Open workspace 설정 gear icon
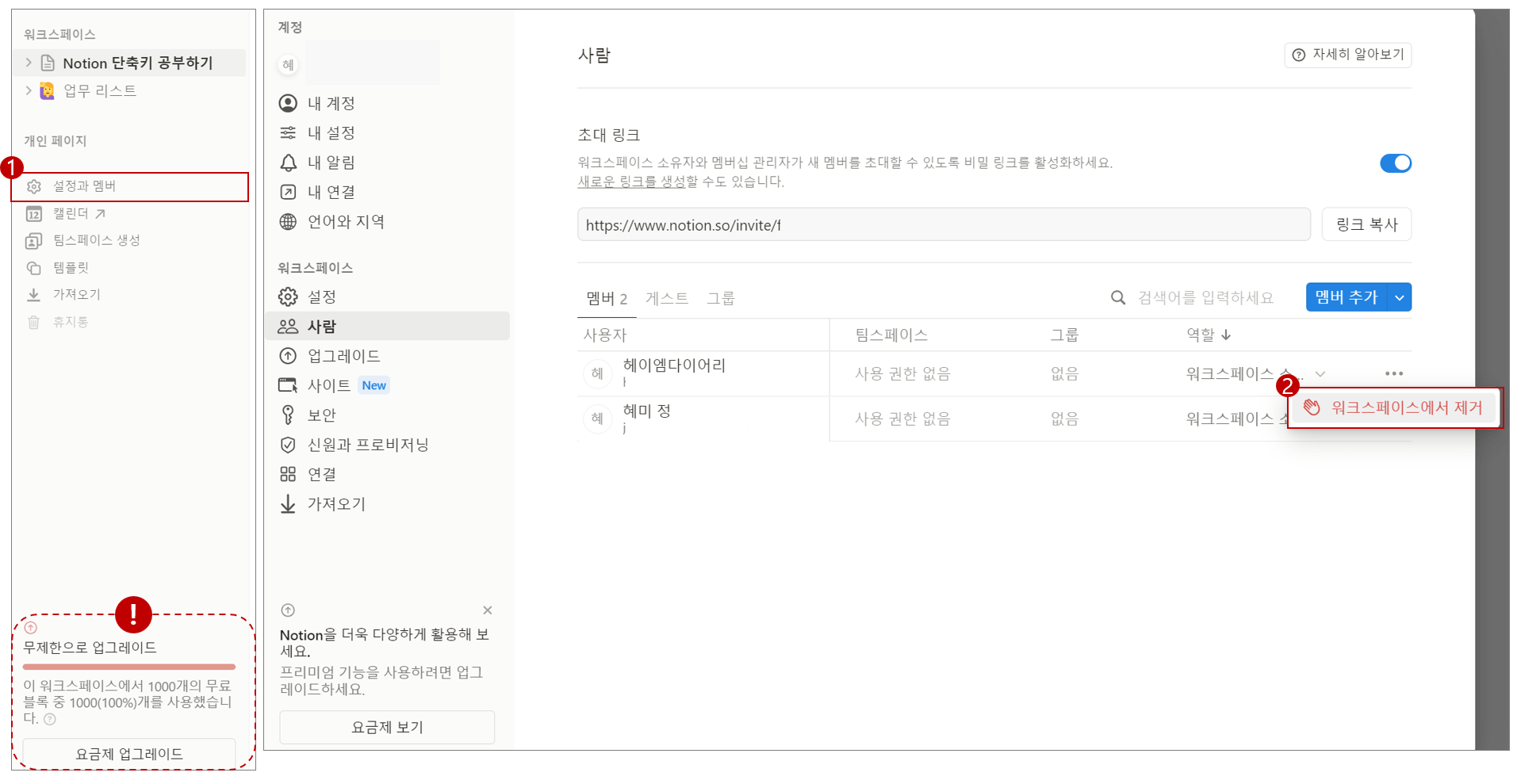 pyautogui.click(x=288, y=296)
